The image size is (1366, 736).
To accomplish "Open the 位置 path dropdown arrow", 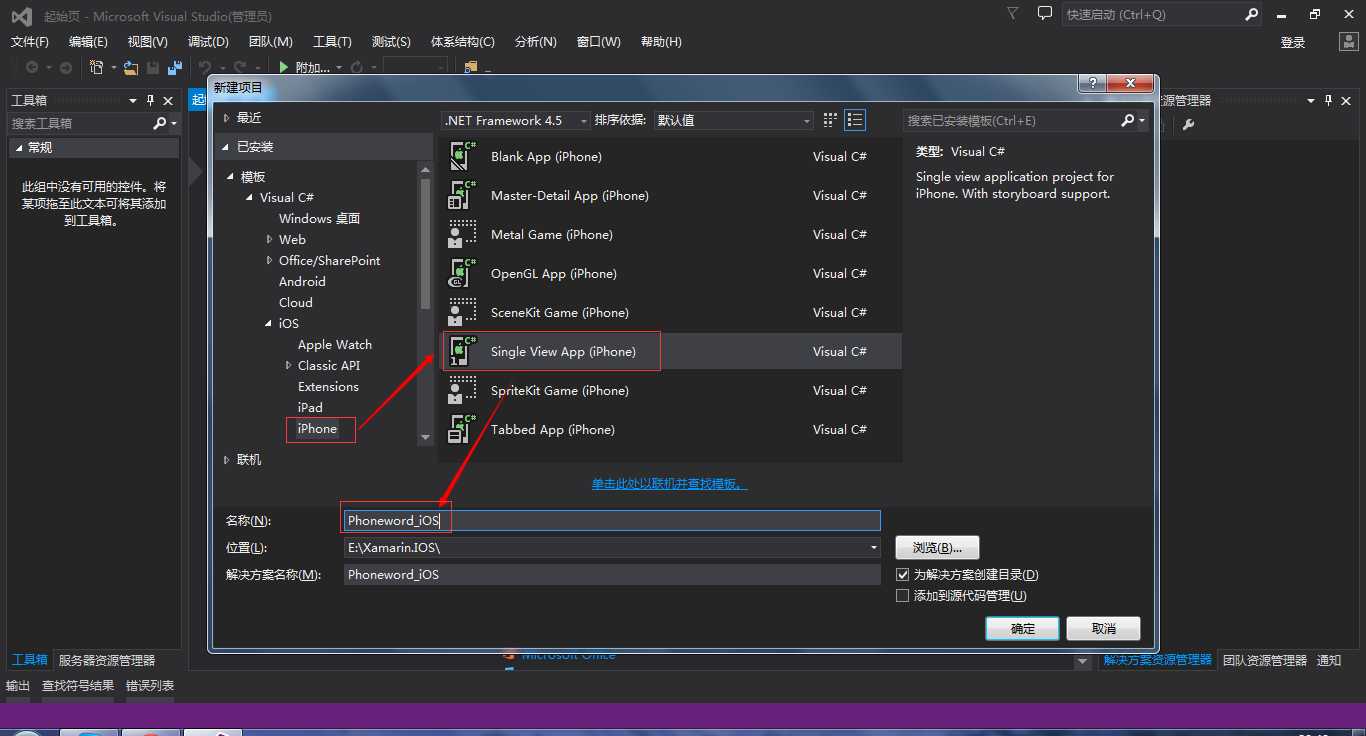I will click(x=874, y=548).
